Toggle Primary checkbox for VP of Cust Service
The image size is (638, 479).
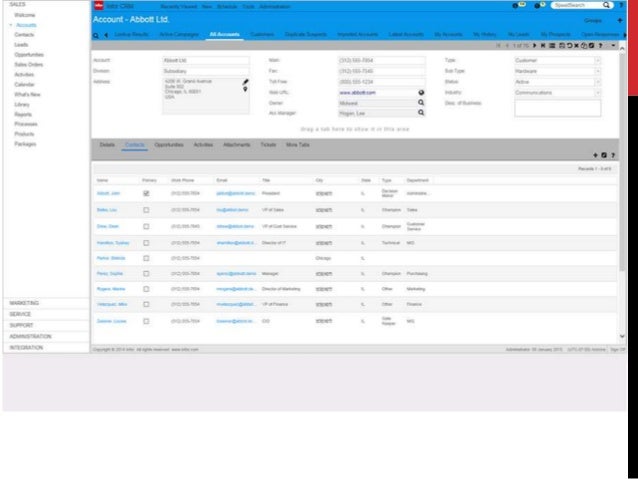[146, 226]
